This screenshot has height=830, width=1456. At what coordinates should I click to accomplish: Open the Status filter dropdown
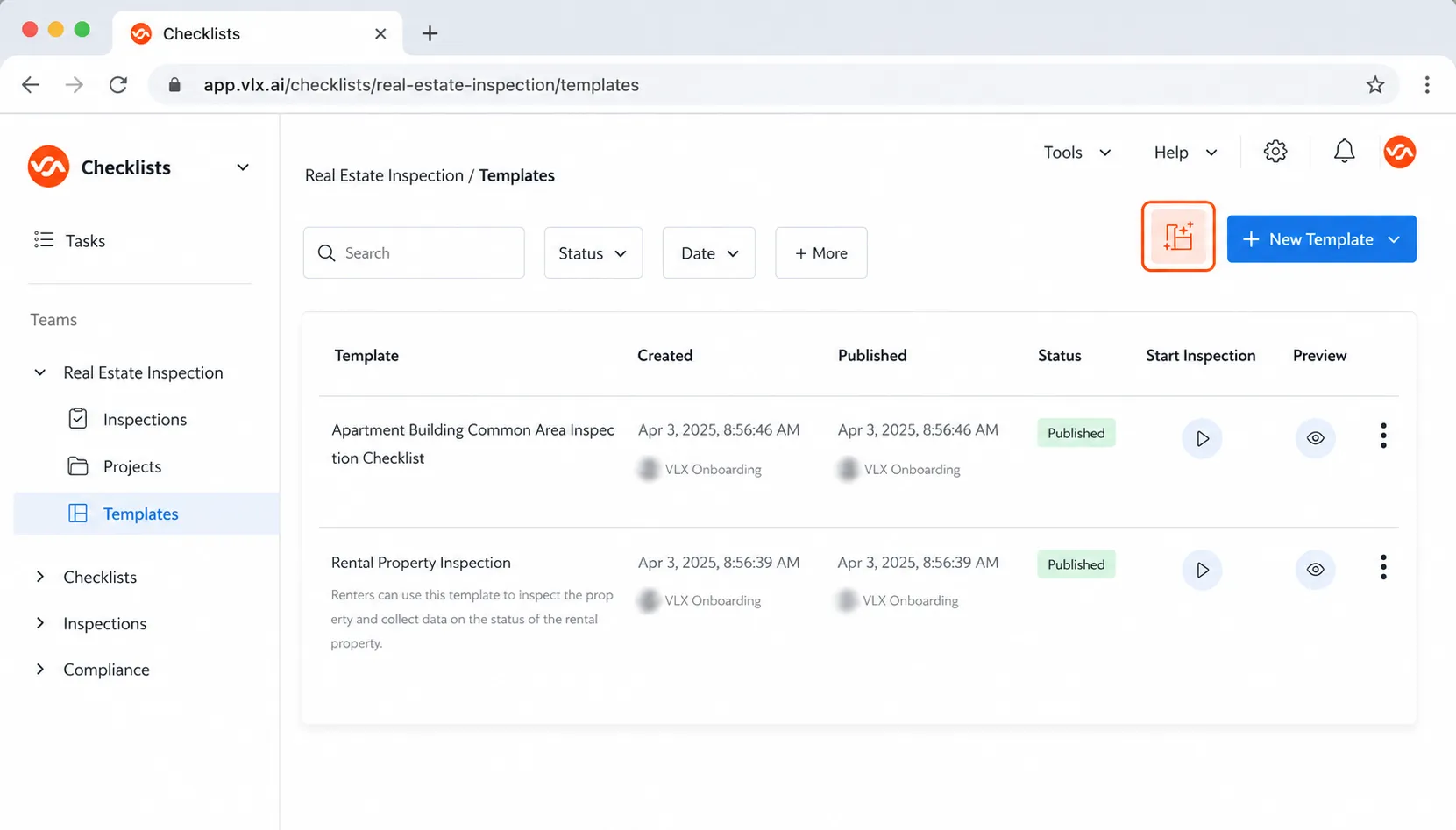(x=593, y=253)
